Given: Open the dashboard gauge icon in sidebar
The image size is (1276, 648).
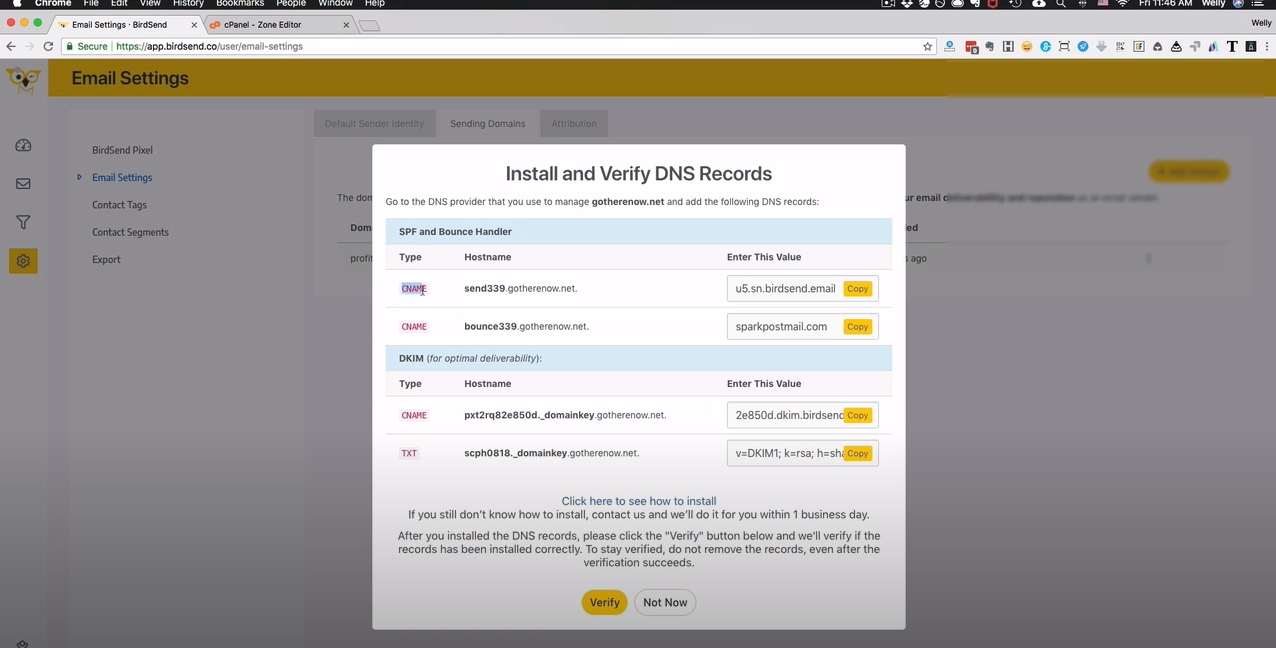Looking at the screenshot, I should pyautogui.click(x=23, y=146).
